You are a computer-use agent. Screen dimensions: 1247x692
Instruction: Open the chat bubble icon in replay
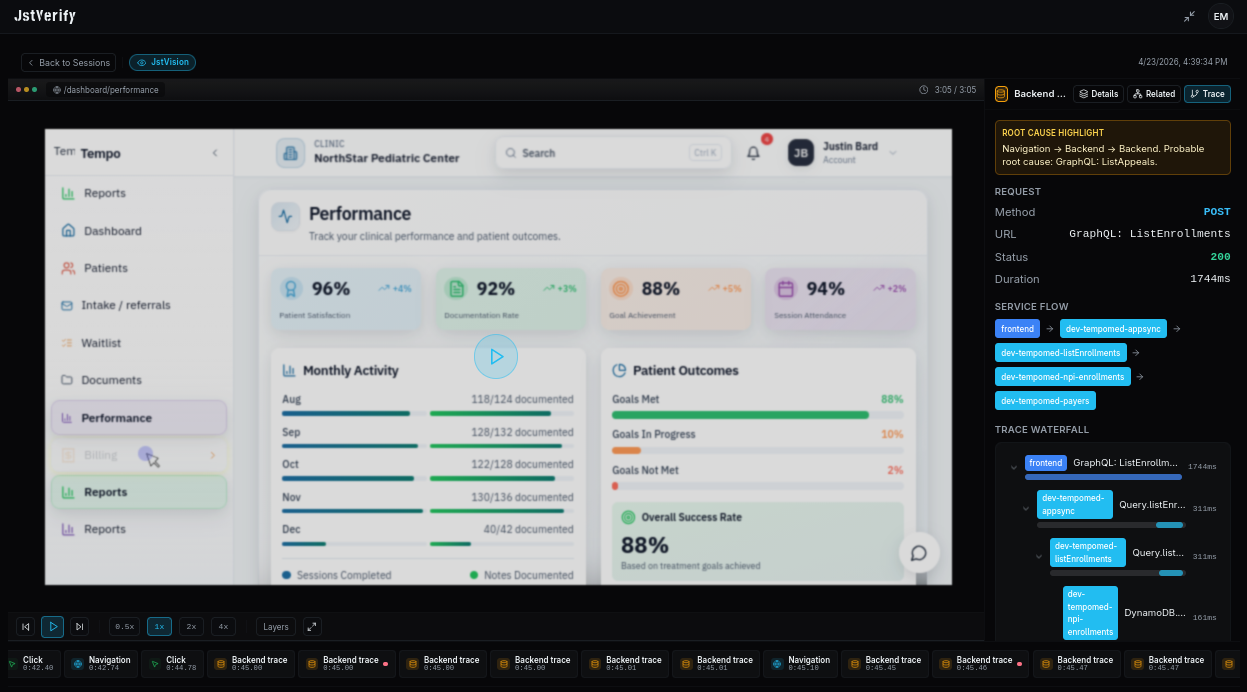click(x=919, y=553)
